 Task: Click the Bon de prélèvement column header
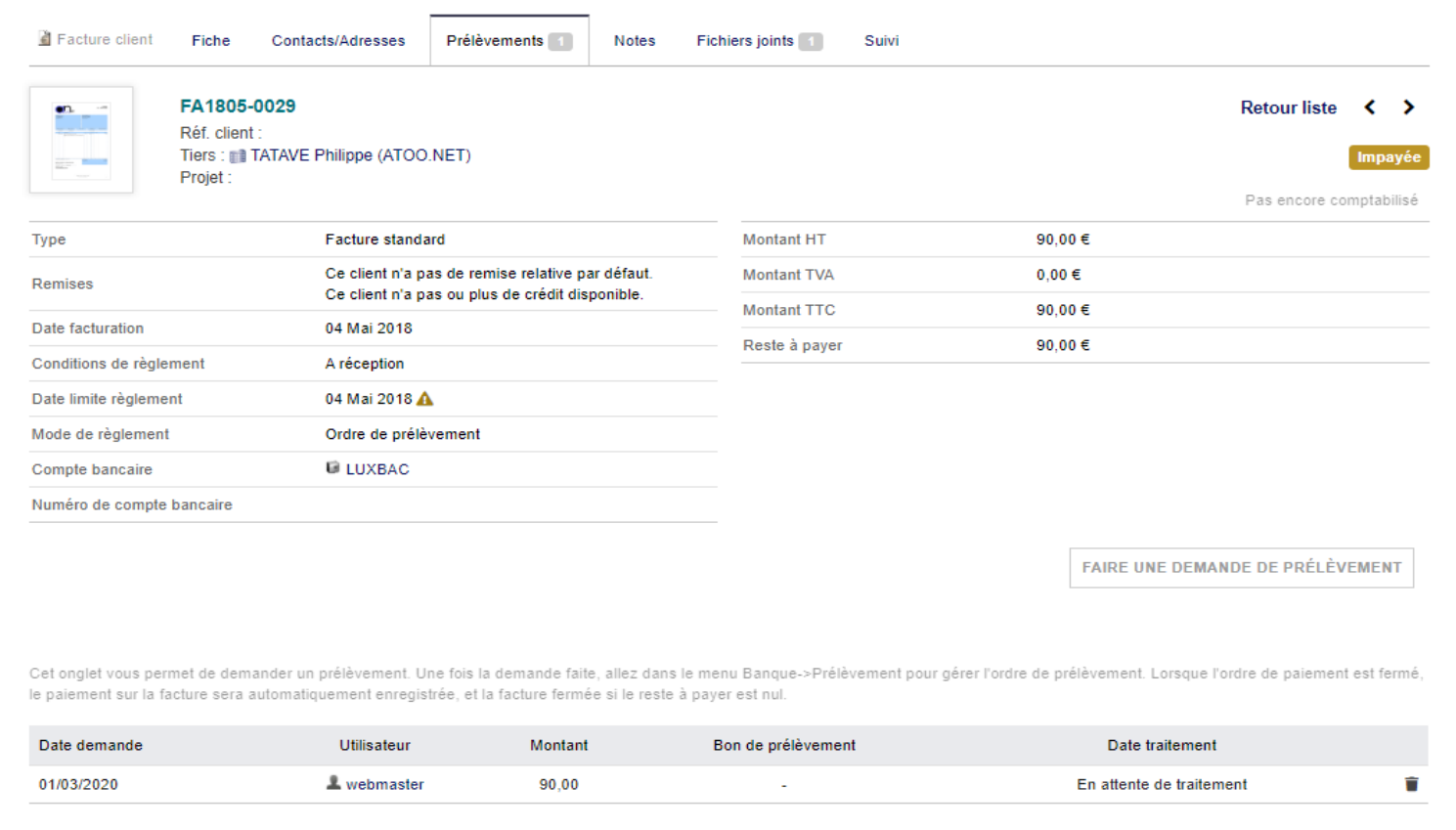point(784,745)
